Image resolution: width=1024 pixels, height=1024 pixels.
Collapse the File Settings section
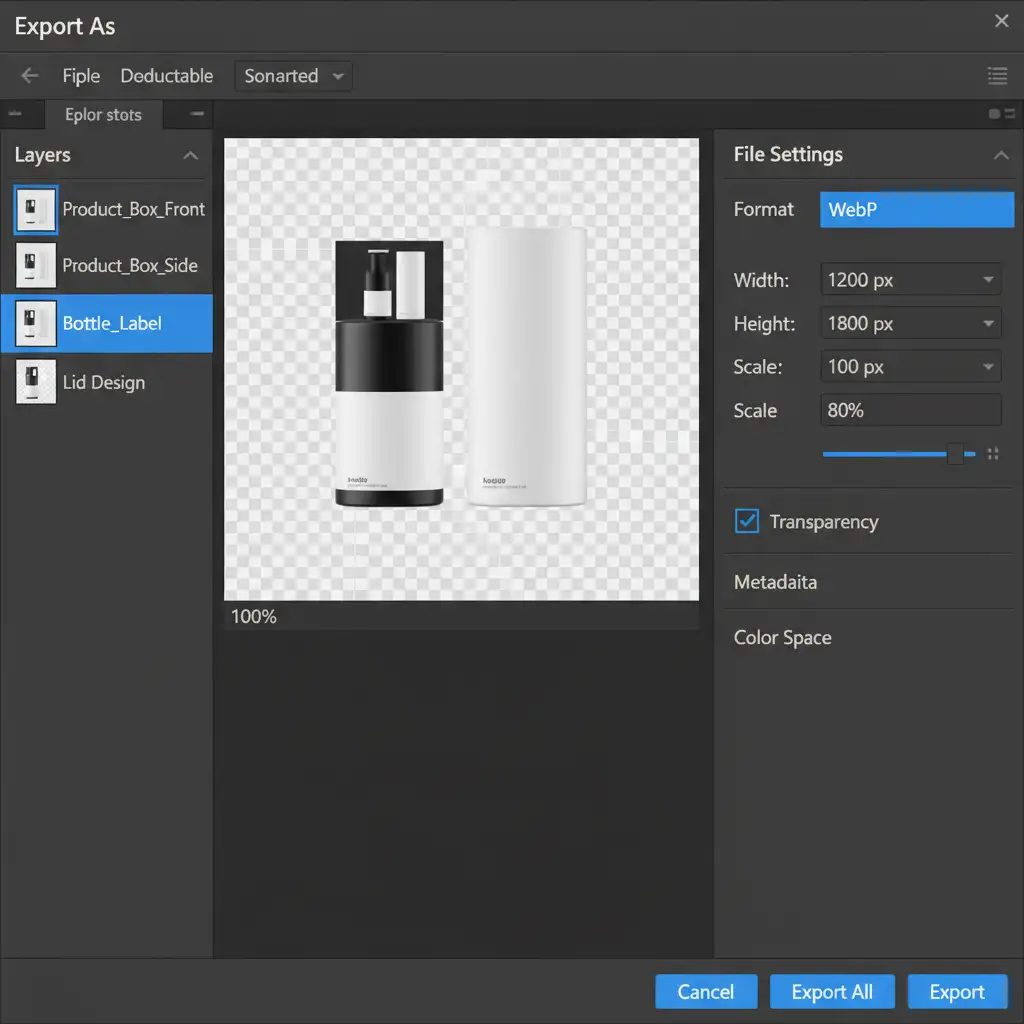[1000, 155]
